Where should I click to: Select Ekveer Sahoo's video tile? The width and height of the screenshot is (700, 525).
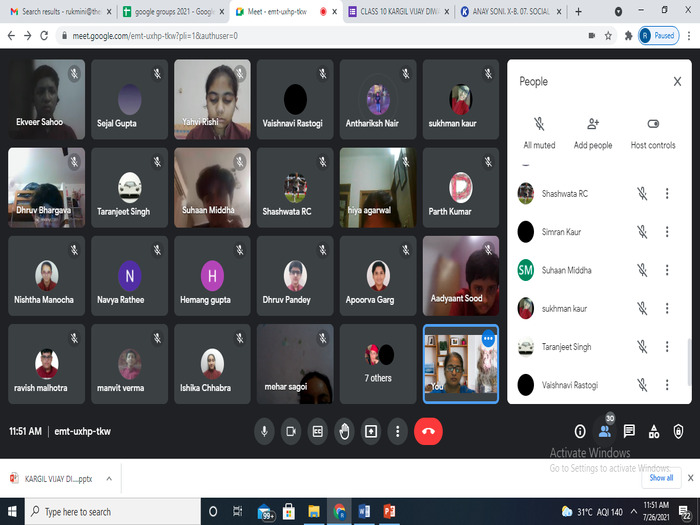coord(46,99)
